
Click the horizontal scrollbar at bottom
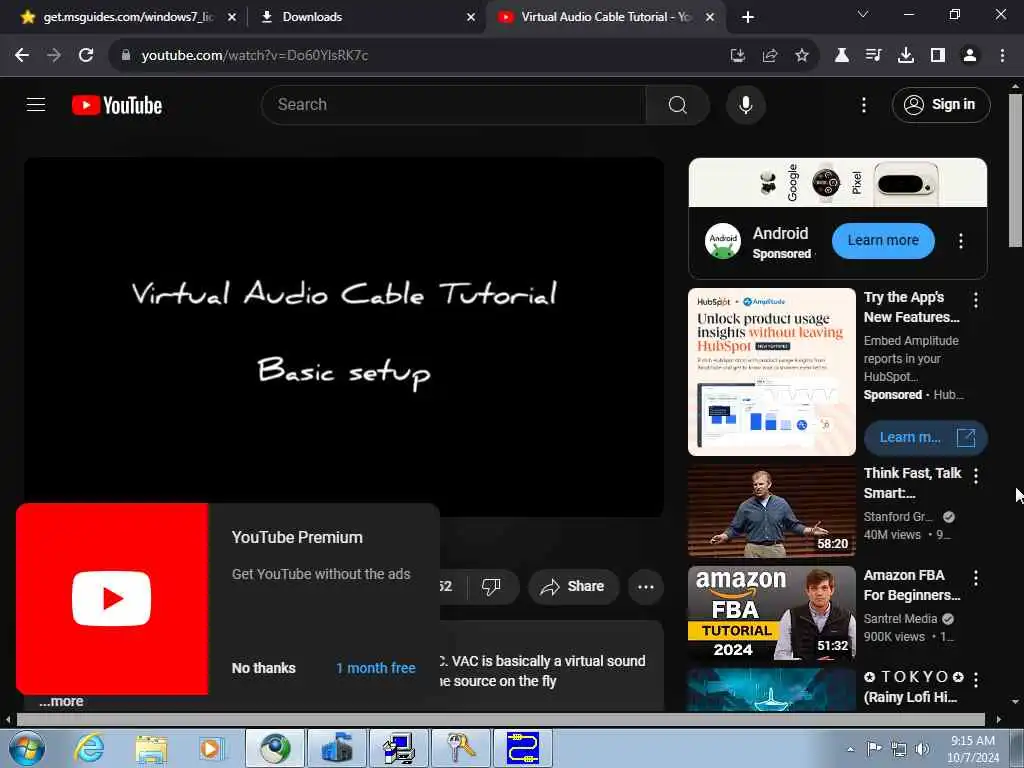tap(500, 720)
